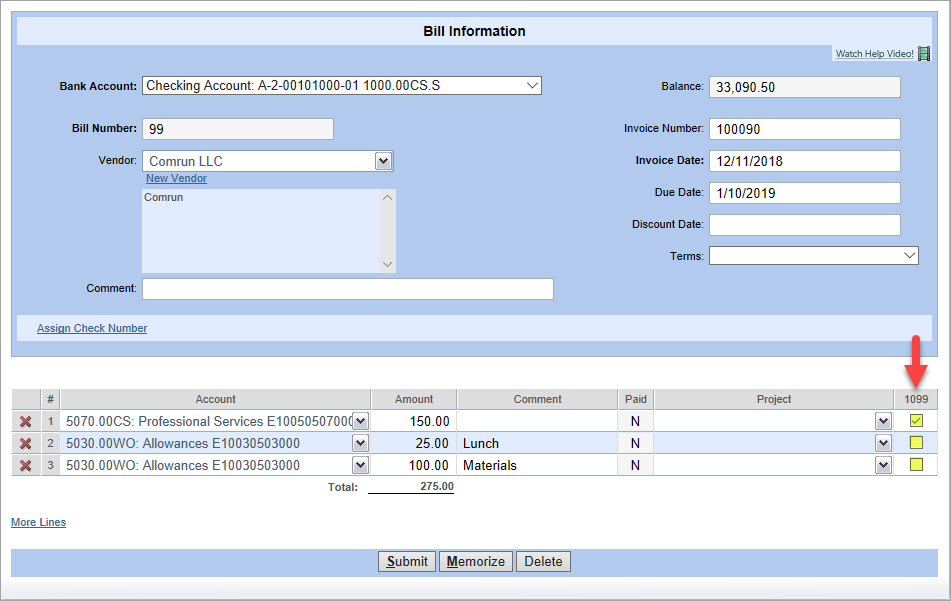This screenshot has width=951, height=601.
Task: Click the Total value 275.00
Action: point(437,486)
